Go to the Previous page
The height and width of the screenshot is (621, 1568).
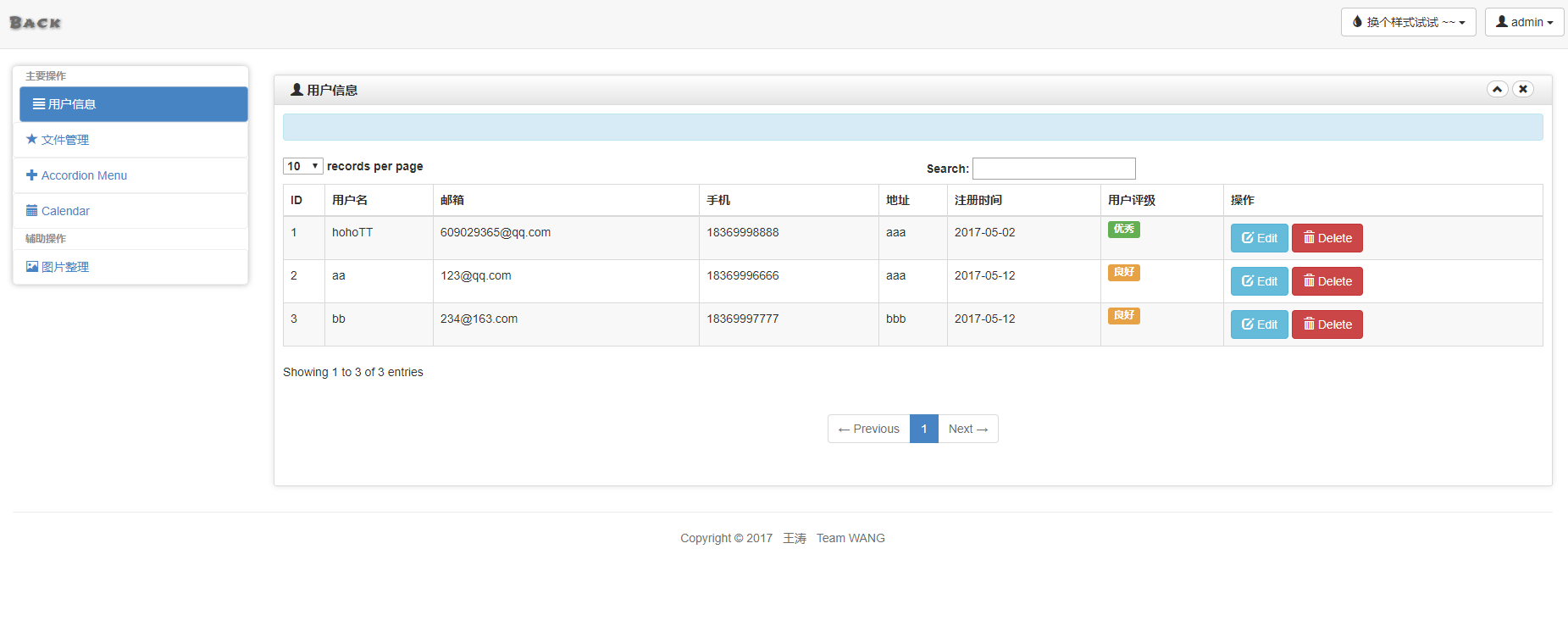click(x=868, y=429)
